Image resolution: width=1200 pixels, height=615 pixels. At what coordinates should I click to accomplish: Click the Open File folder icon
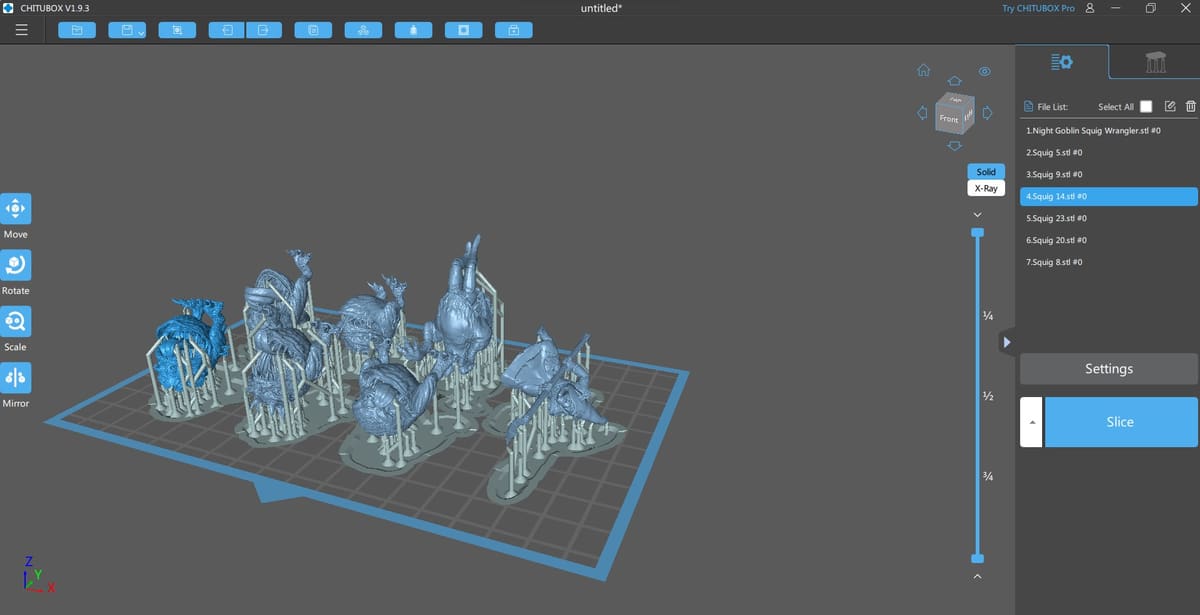point(77,30)
